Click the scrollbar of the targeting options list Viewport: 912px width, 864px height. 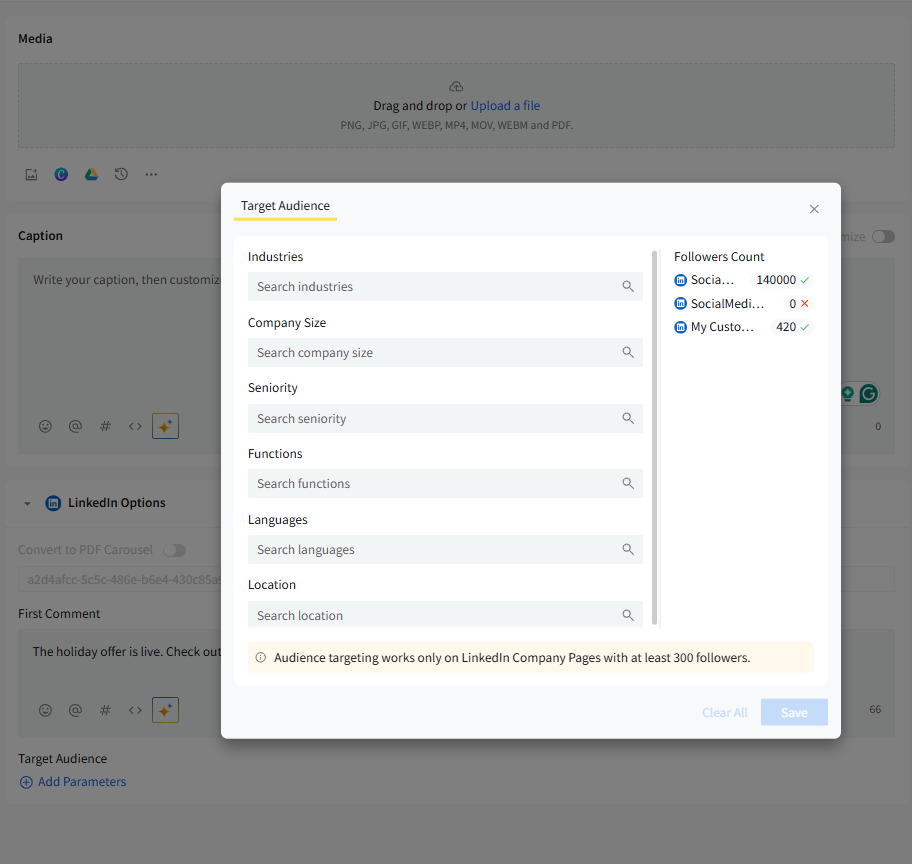(654, 437)
